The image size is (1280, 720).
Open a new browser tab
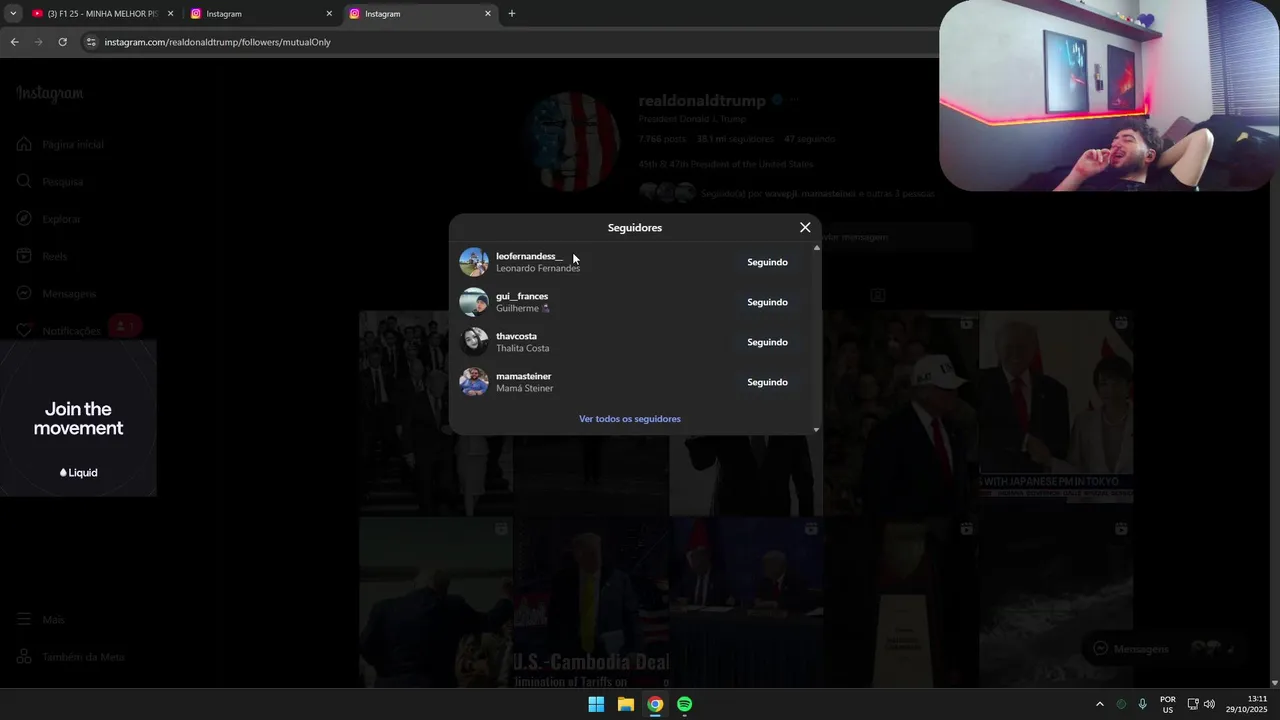click(x=512, y=14)
